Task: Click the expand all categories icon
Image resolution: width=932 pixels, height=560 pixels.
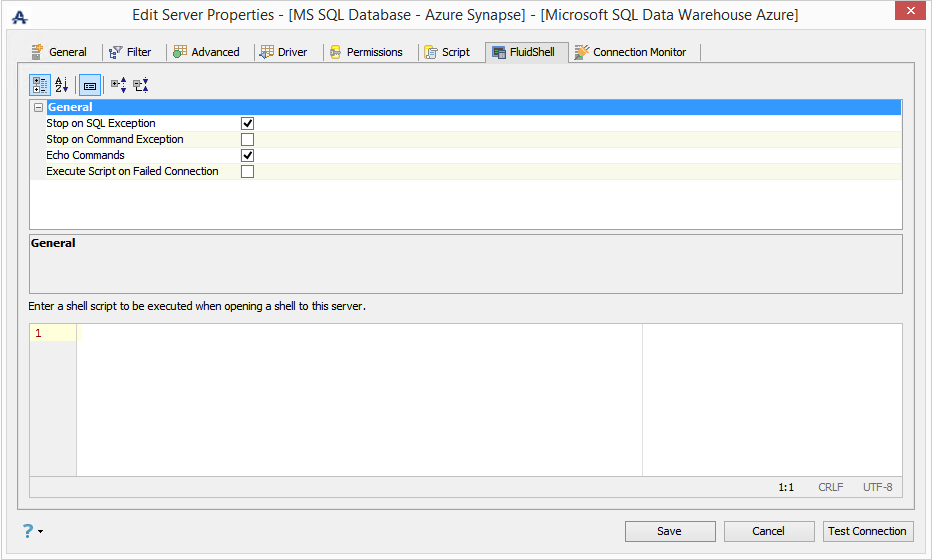Action: (x=118, y=85)
